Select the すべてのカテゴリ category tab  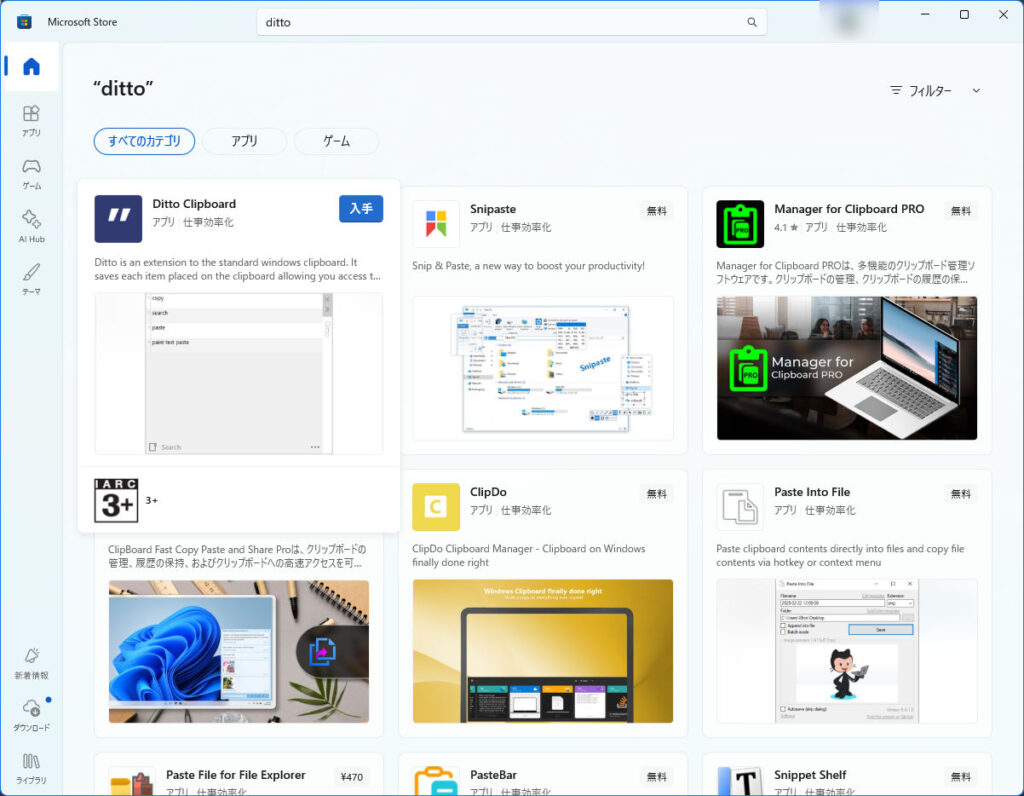click(144, 141)
